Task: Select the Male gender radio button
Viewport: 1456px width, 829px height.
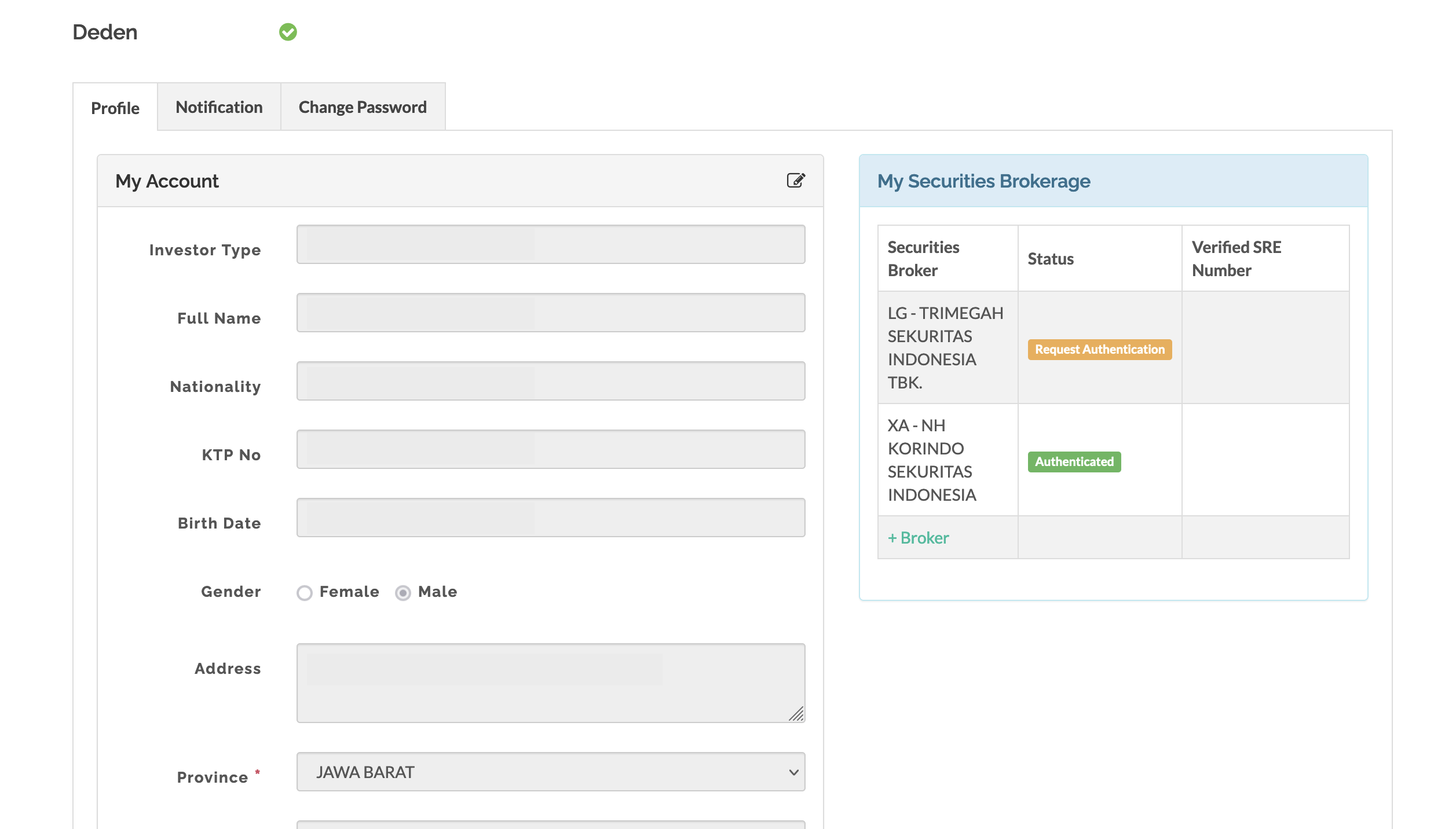Action: point(403,593)
